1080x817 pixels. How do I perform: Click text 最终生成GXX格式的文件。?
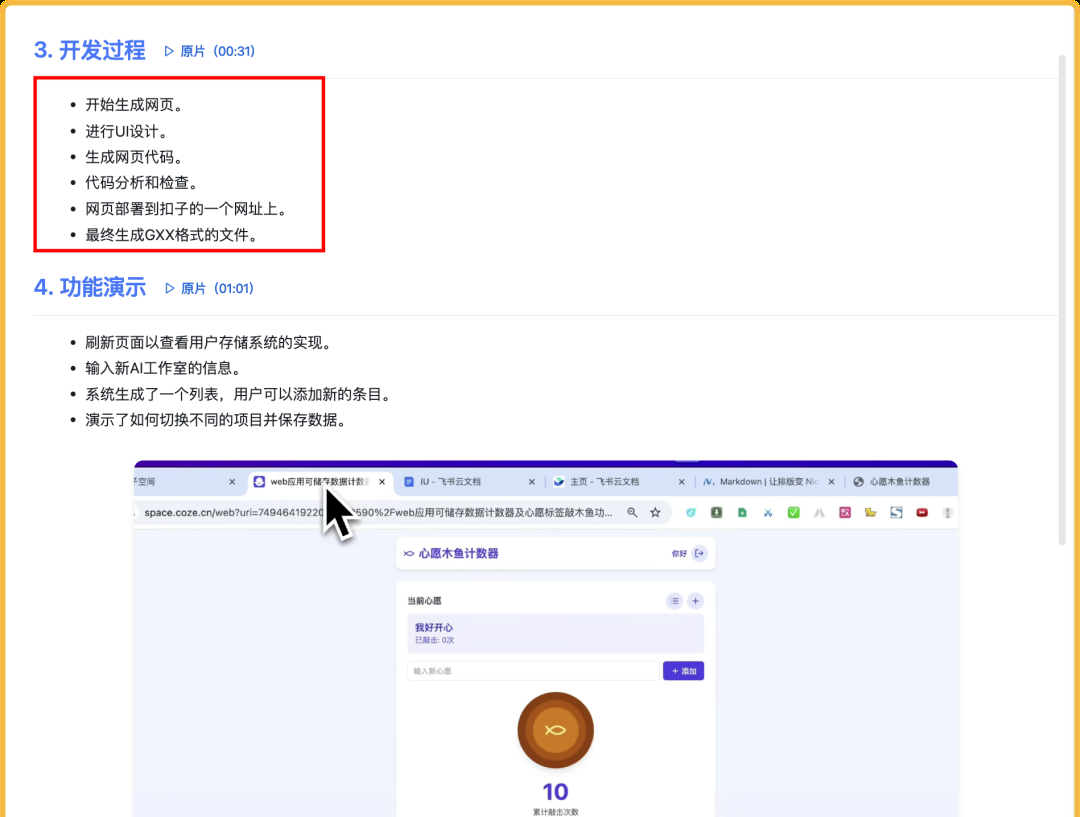[x=172, y=235]
